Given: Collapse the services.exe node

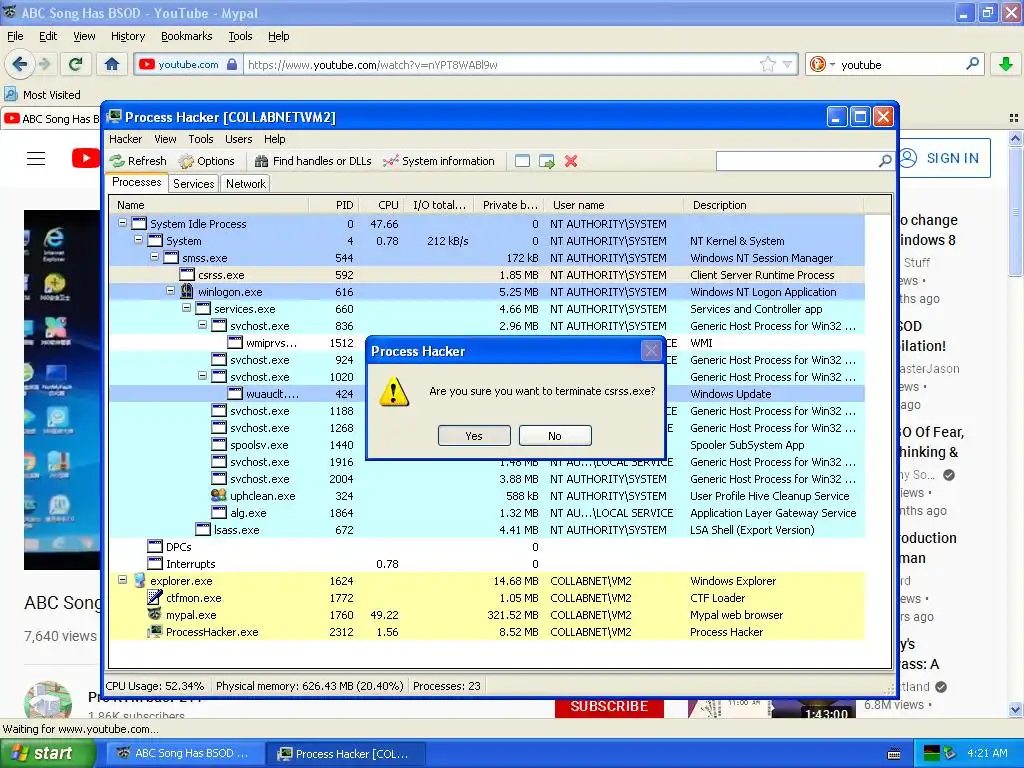Looking at the screenshot, I should pyautogui.click(x=186, y=308).
